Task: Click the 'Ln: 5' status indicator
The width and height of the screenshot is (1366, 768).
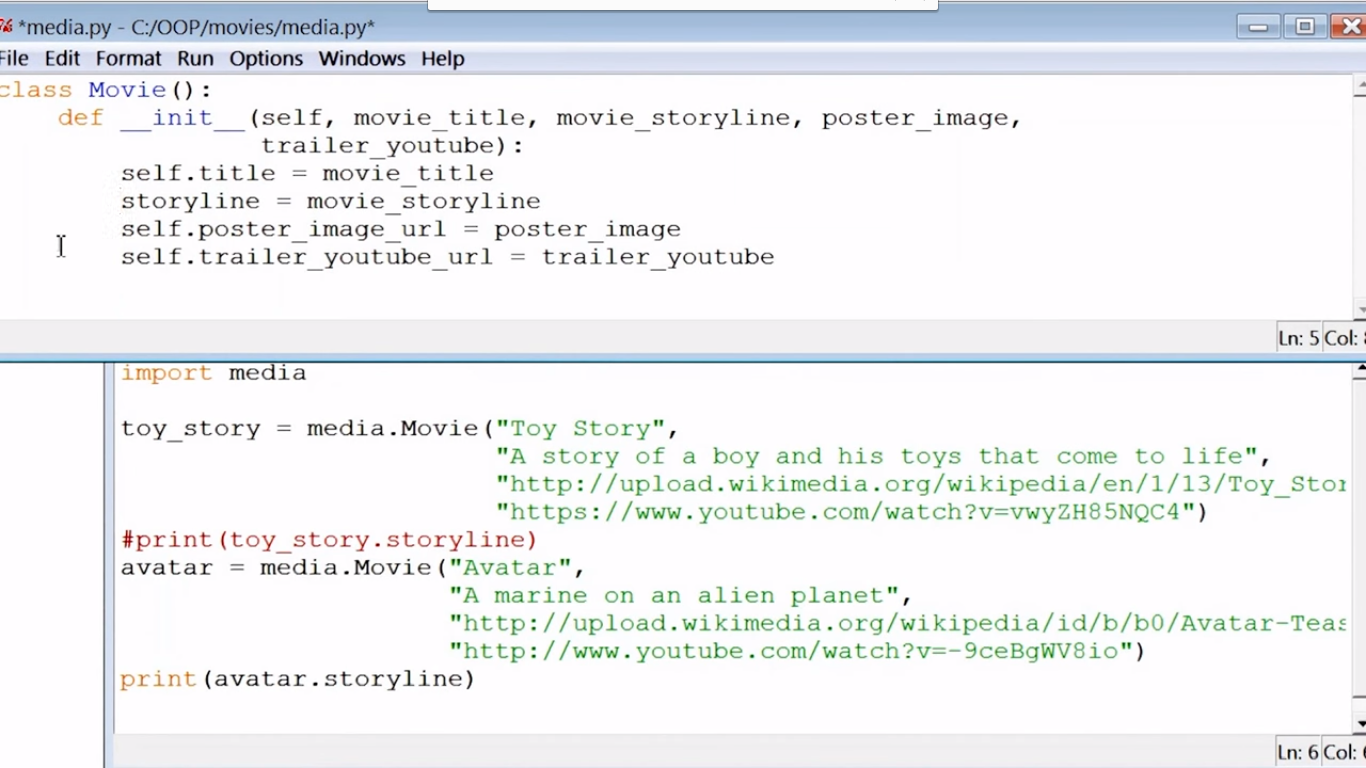Action: pyautogui.click(x=1298, y=338)
